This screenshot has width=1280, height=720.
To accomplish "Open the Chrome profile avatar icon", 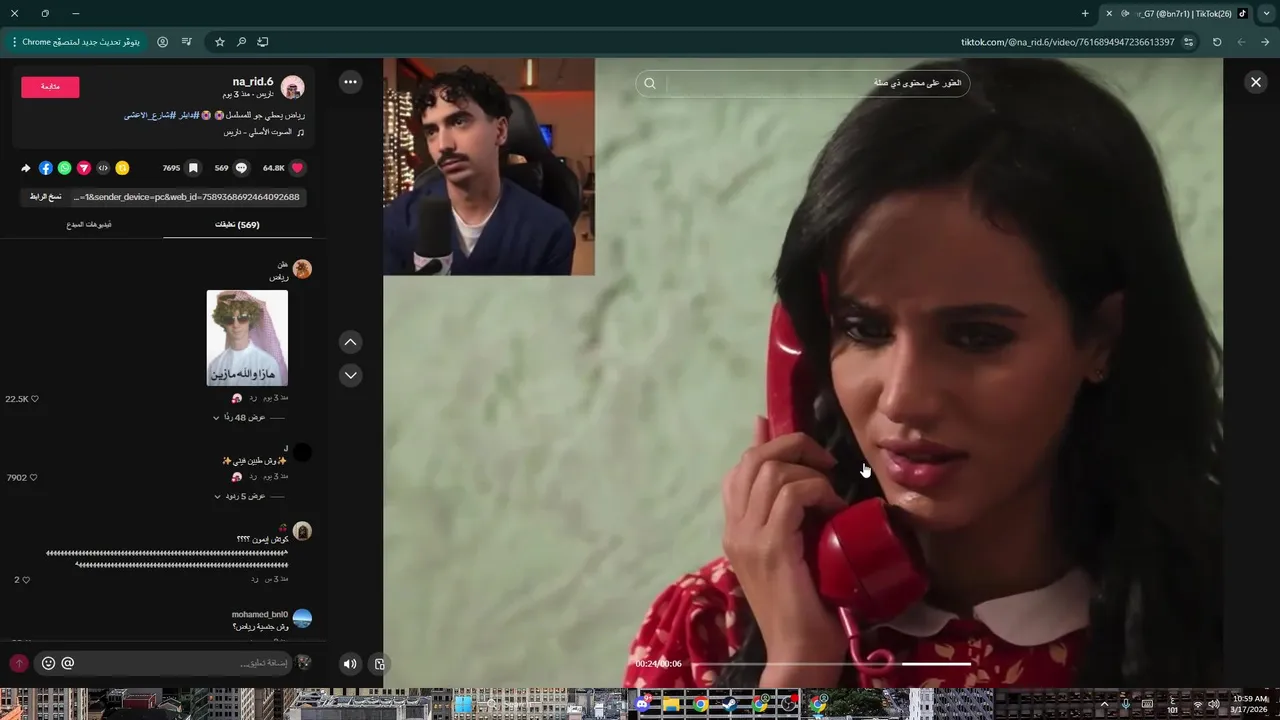I will (163, 42).
